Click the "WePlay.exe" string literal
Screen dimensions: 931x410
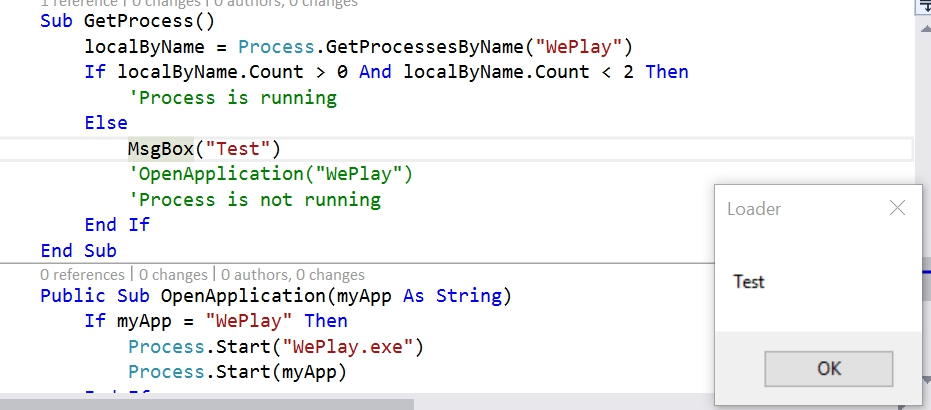[349, 347]
